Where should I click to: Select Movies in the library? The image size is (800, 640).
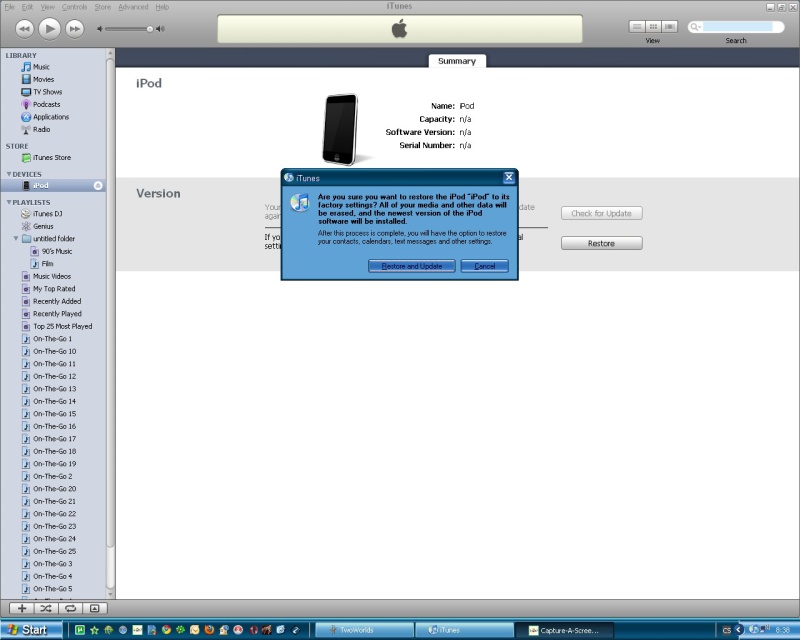43,79
